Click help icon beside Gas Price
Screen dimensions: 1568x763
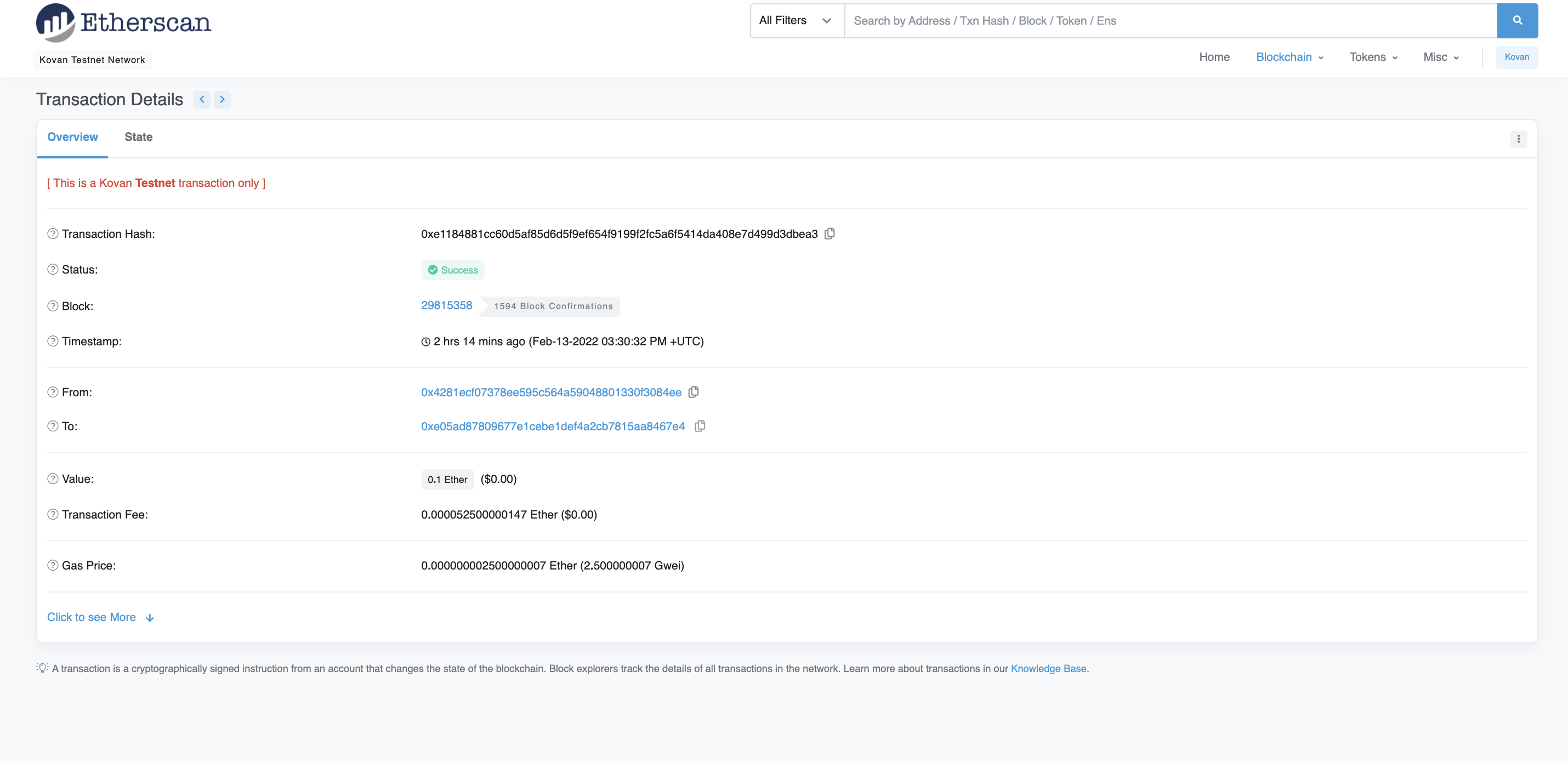pyautogui.click(x=53, y=565)
